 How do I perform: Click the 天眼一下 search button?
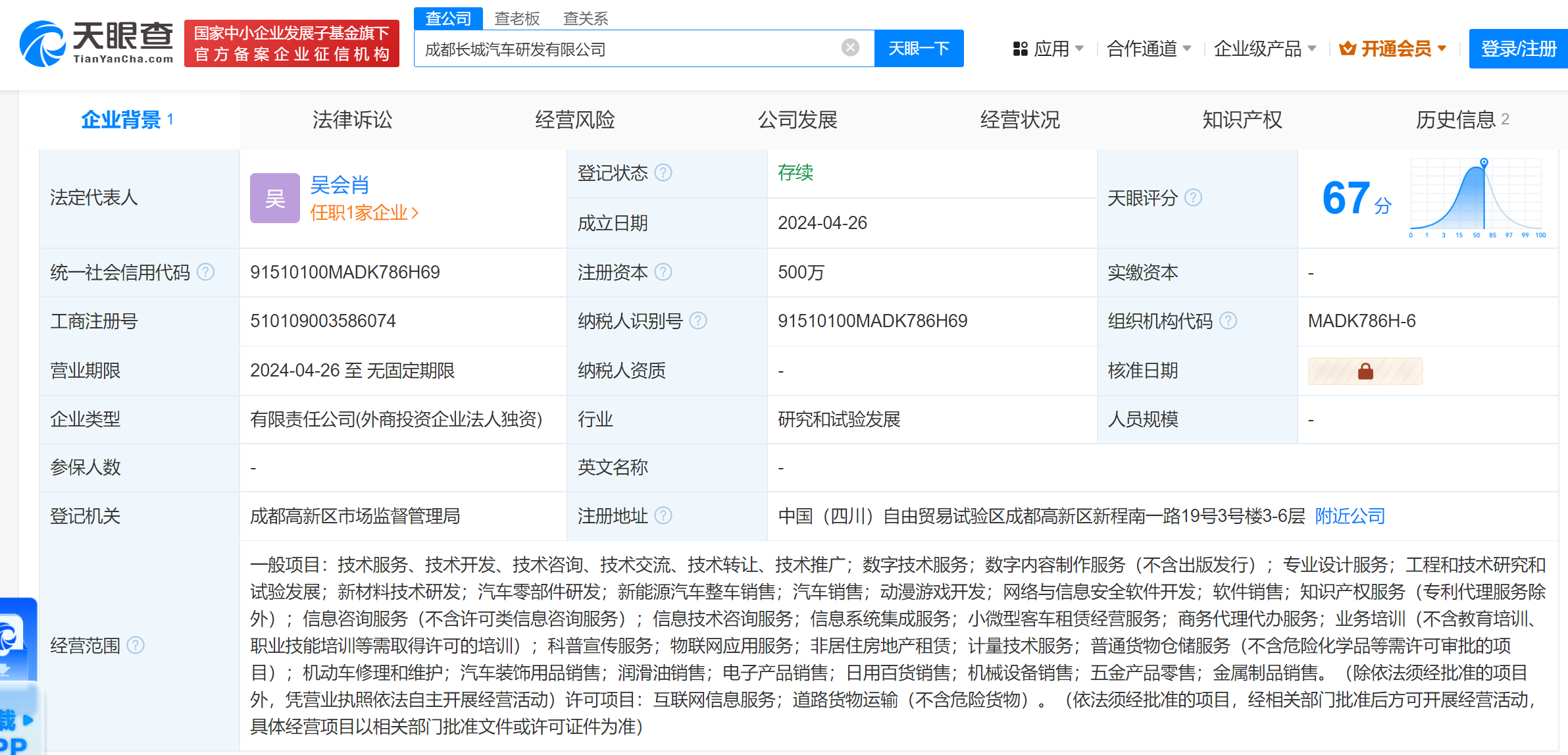pos(919,47)
